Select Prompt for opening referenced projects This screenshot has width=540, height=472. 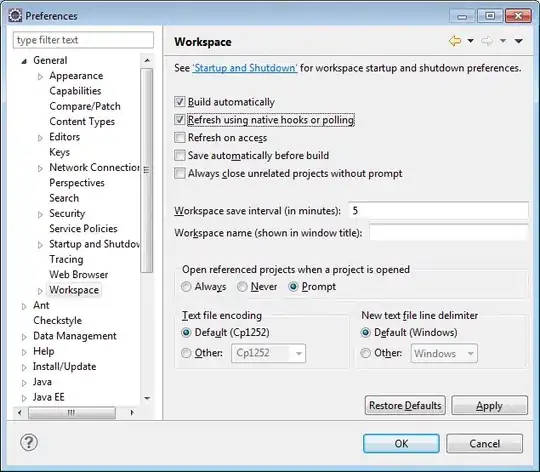pyautogui.click(x=293, y=286)
